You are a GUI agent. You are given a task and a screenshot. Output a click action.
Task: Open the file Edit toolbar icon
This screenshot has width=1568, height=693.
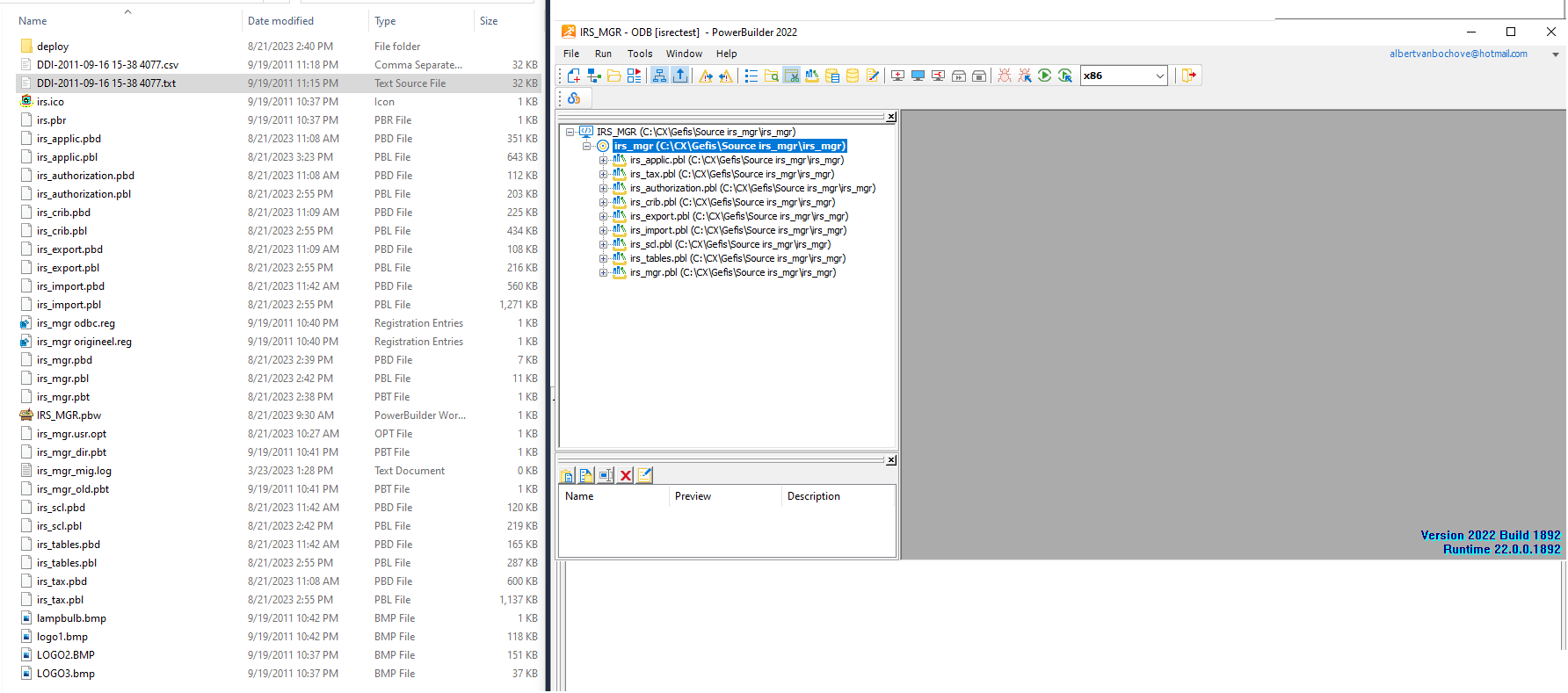(873, 76)
